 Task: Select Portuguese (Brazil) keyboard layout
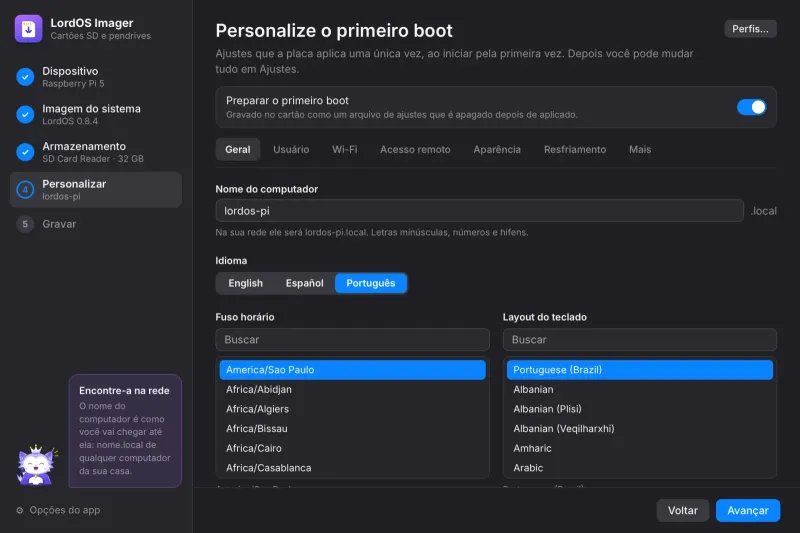pyautogui.click(x=640, y=370)
